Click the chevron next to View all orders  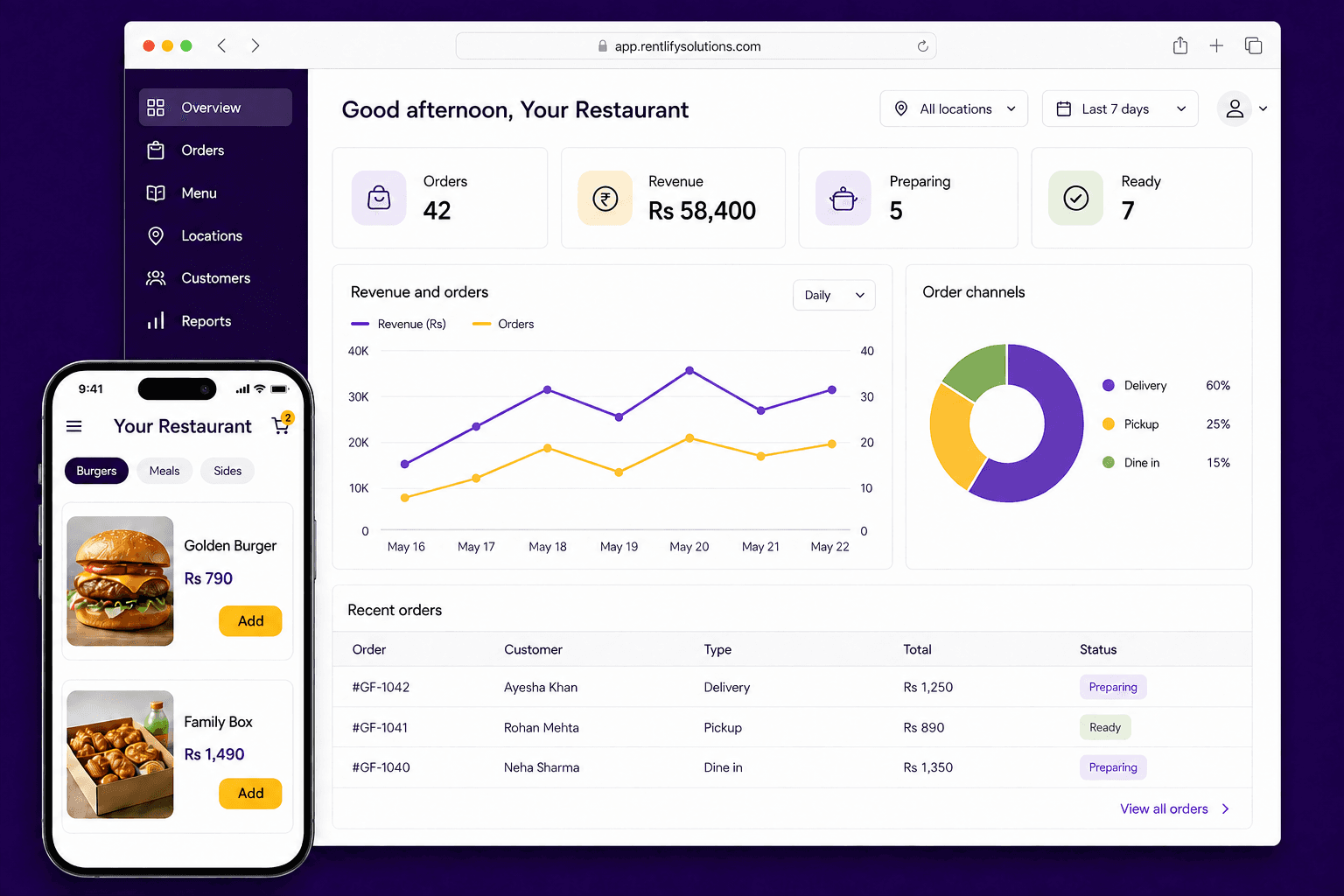pos(1225,808)
